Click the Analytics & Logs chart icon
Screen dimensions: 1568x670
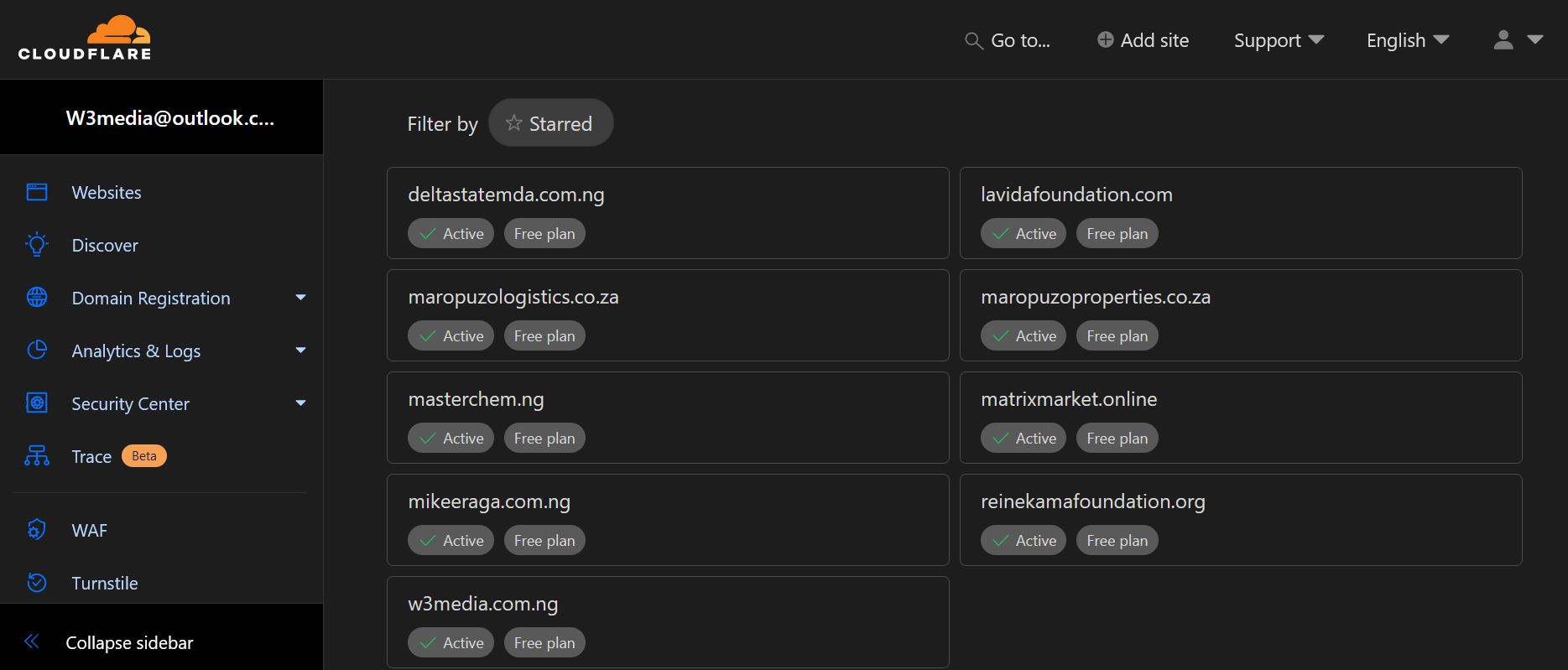[x=37, y=351]
